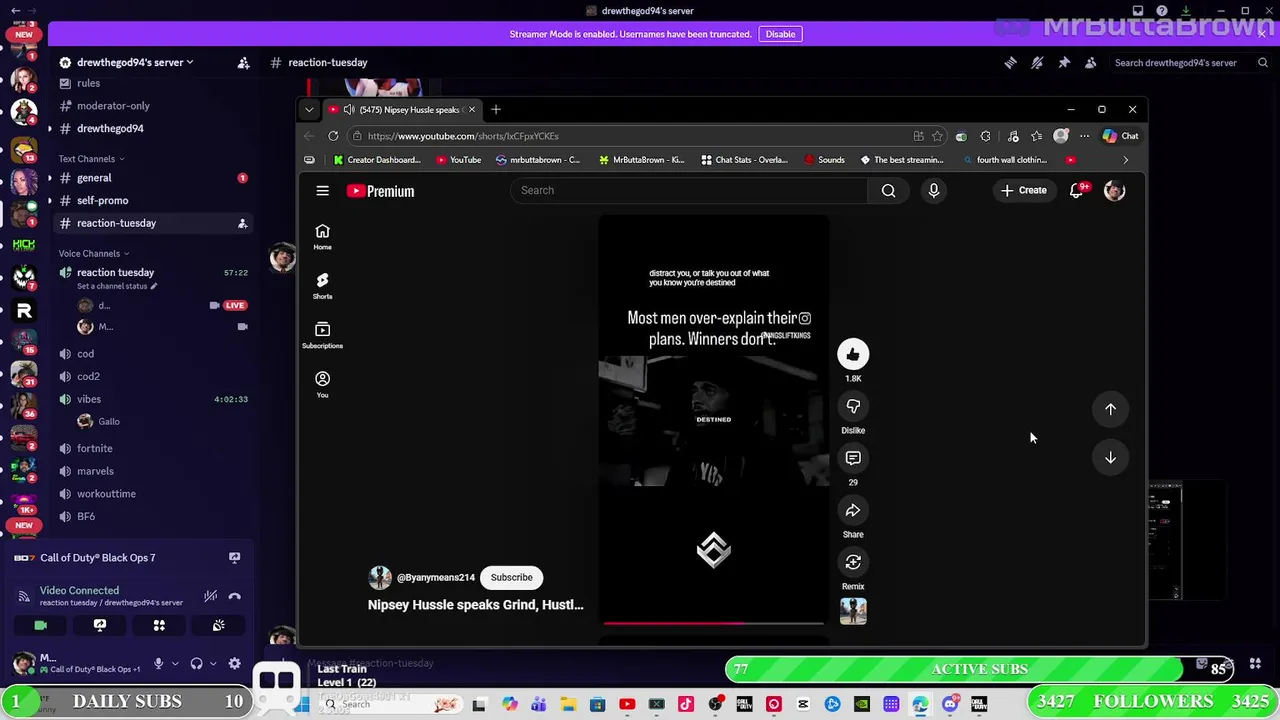
Task: Remix the current YouTube short
Action: (x=853, y=562)
